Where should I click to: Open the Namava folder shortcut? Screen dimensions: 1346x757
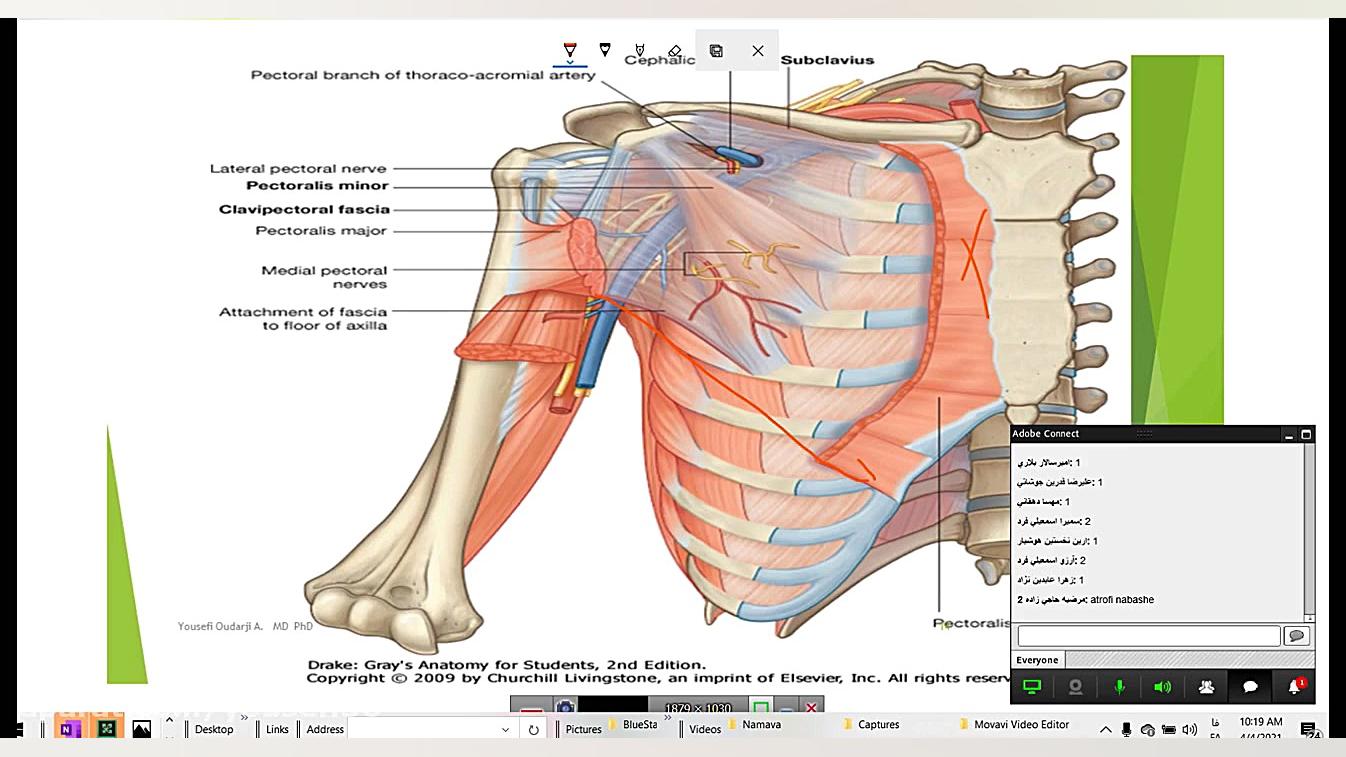(x=755, y=725)
